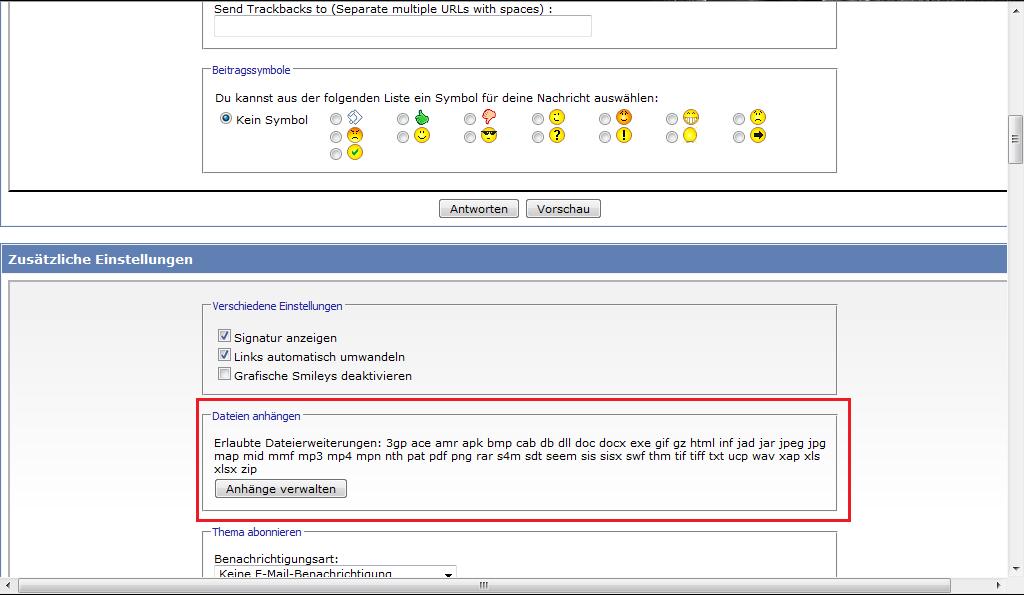Click the 'Verschiedene Einstellungen' legend text

click(277, 306)
